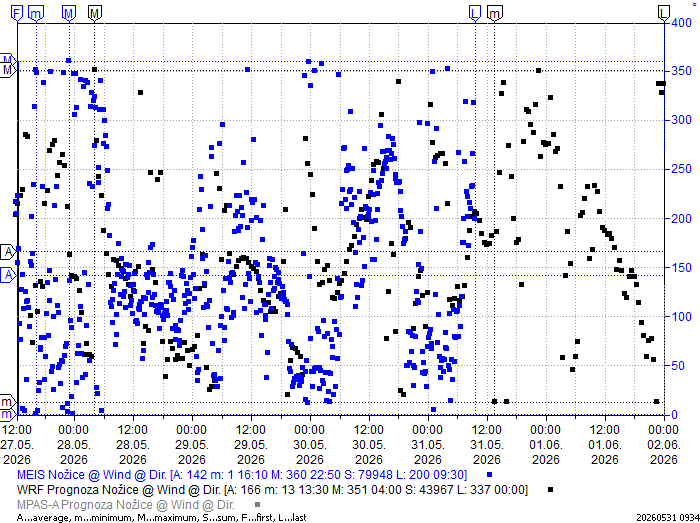Toggle the WRF Prognoza Nožice series legend
This screenshot has width=700, height=523.
click(x=272, y=490)
